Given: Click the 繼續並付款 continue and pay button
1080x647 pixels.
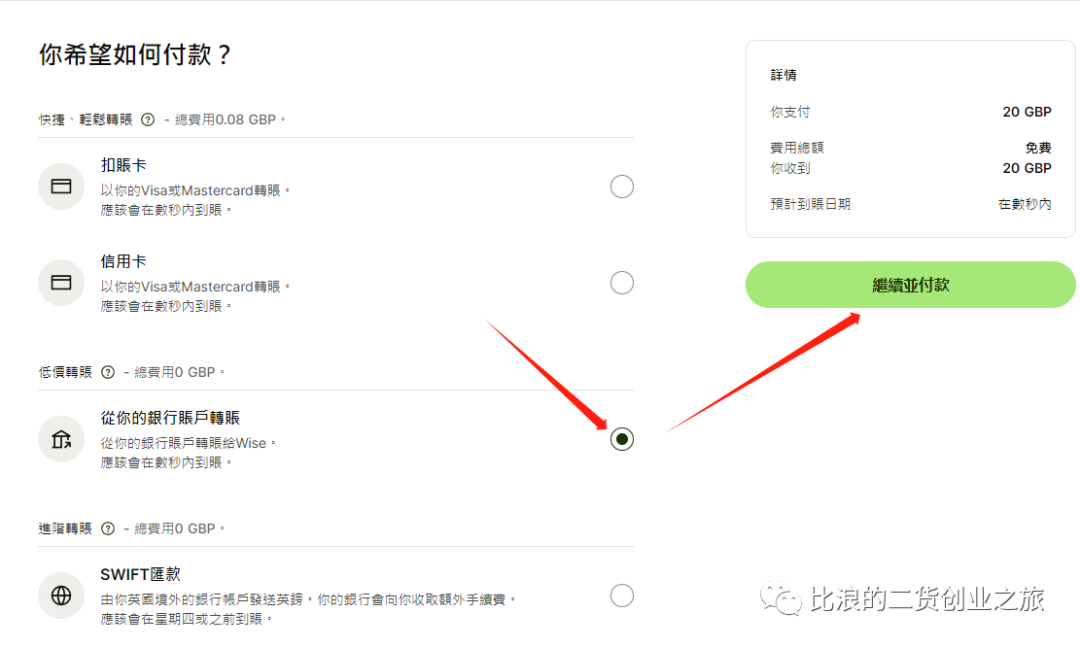Looking at the screenshot, I should (x=910, y=285).
